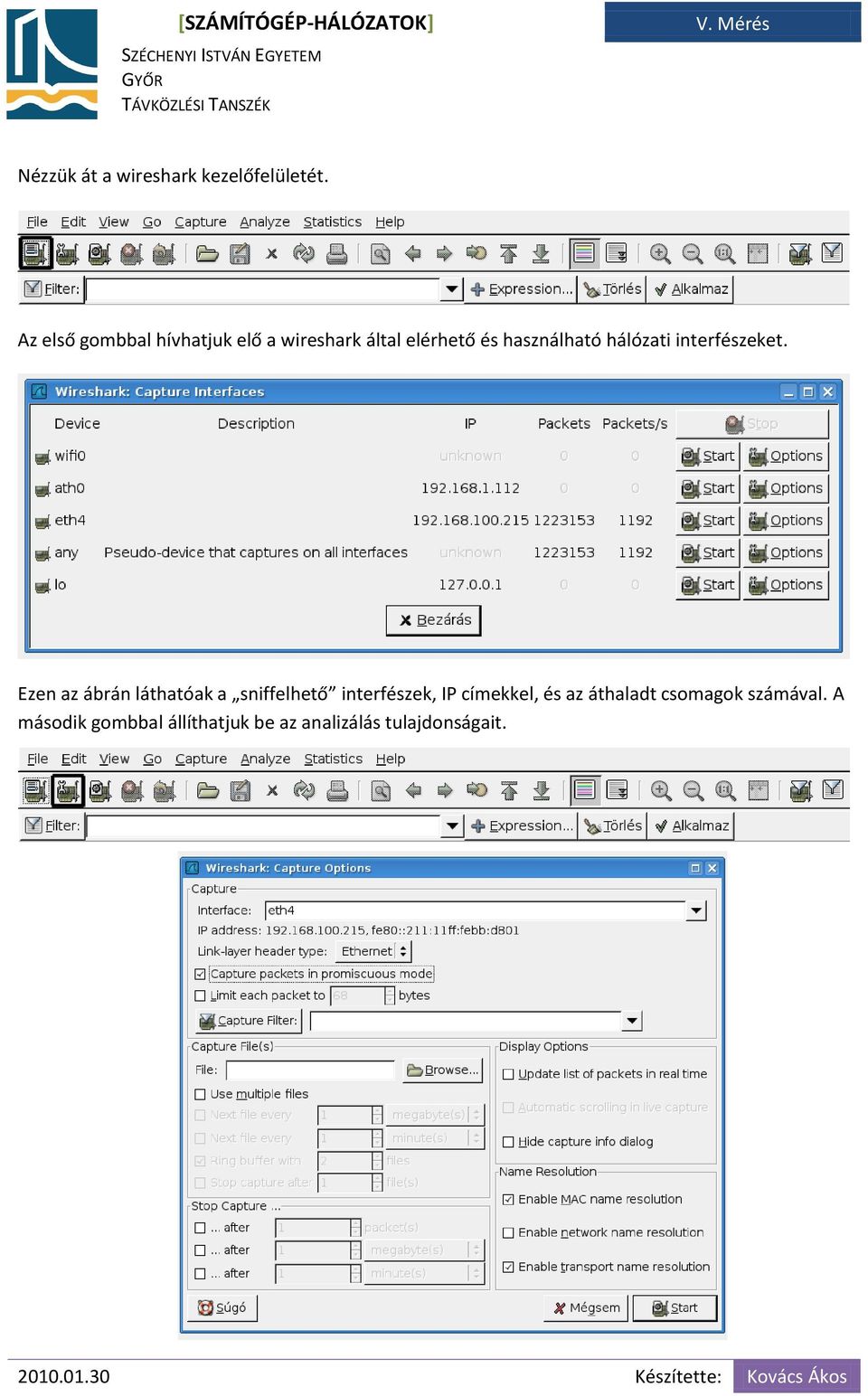This screenshot has height=1396, width=868.
Task: Click Resize Columns icon in upper toolbar
Action: (x=757, y=253)
